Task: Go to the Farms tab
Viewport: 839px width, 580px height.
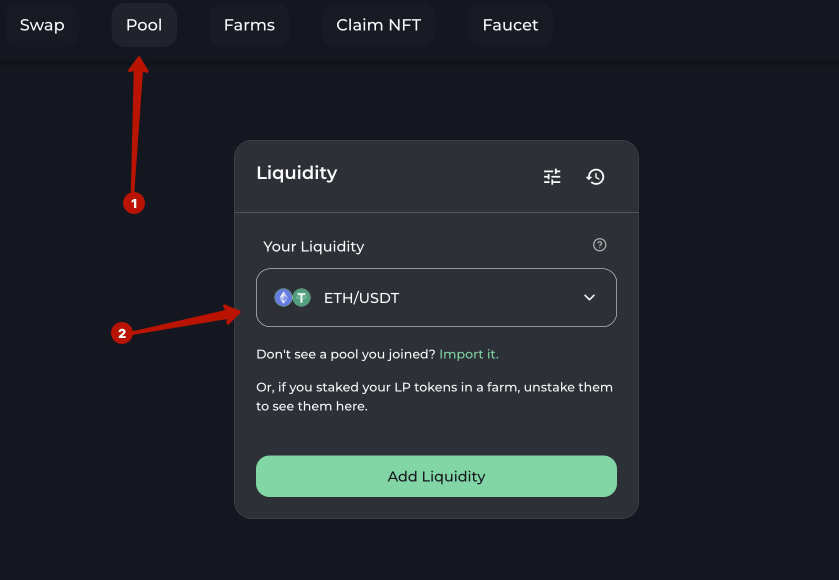Action: point(249,25)
